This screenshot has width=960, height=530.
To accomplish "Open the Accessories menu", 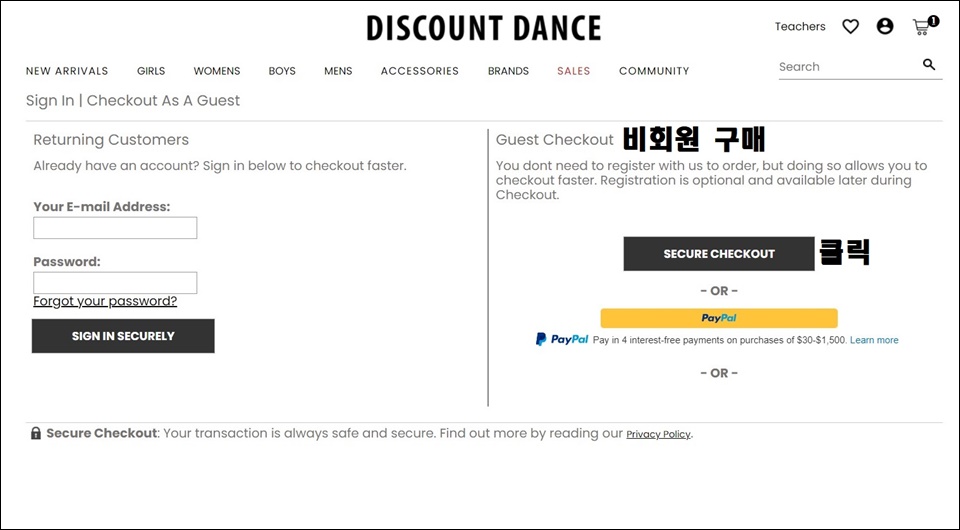I will tap(419, 71).
